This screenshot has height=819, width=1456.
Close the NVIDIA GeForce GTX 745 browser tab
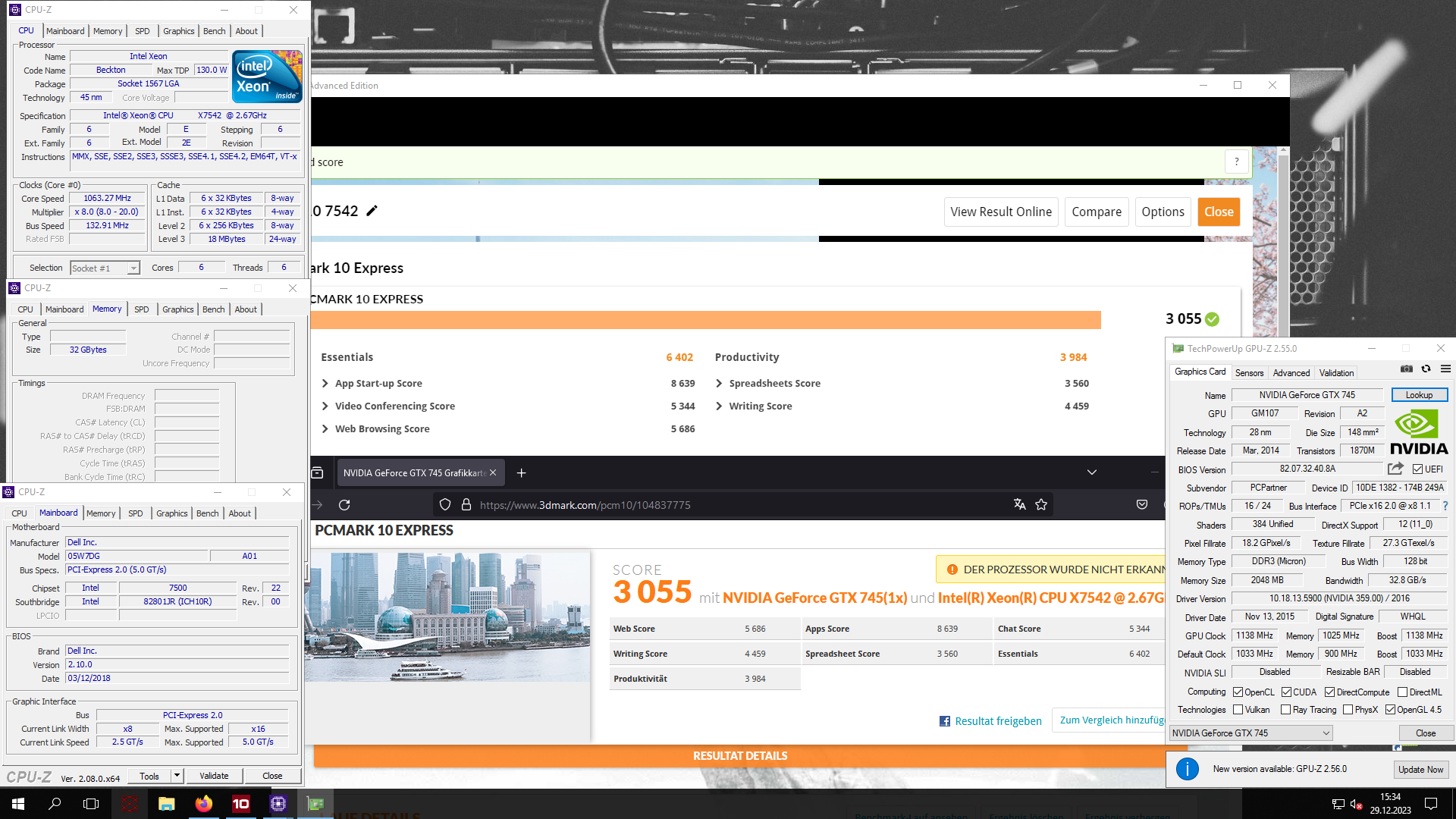pos(493,472)
